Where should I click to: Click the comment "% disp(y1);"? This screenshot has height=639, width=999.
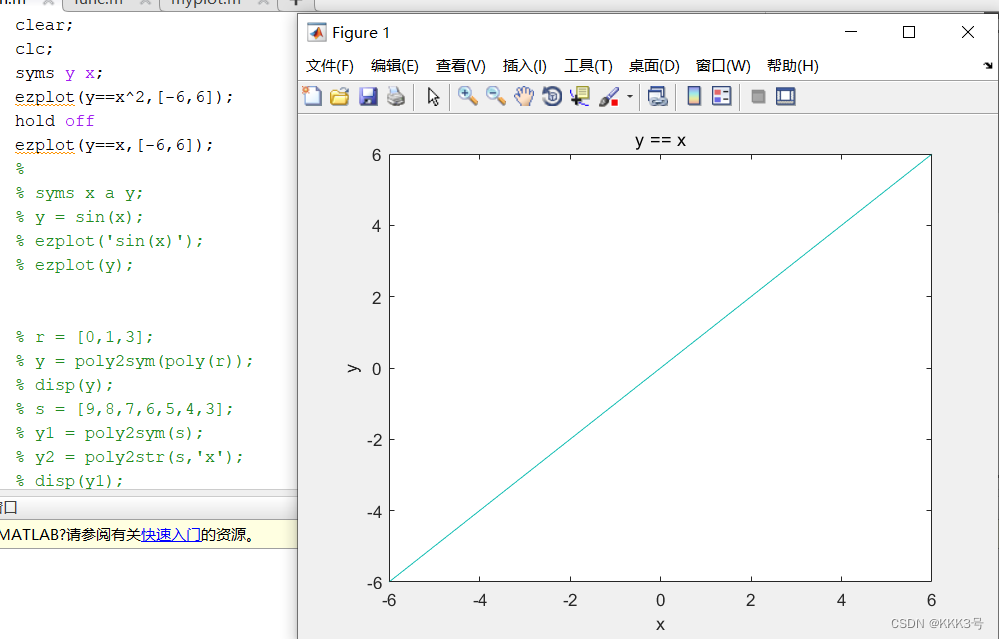click(x=69, y=481)
